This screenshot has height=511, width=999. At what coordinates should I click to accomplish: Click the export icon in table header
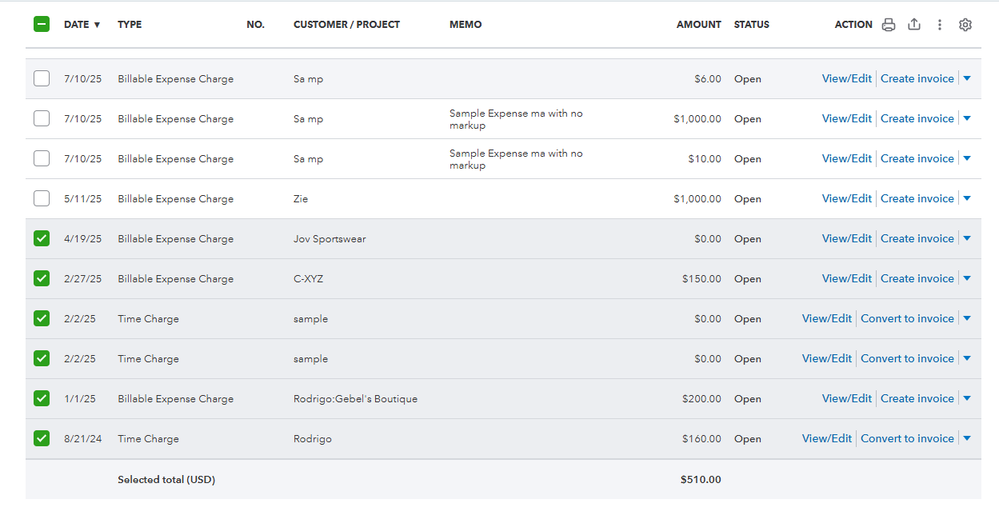914,25
